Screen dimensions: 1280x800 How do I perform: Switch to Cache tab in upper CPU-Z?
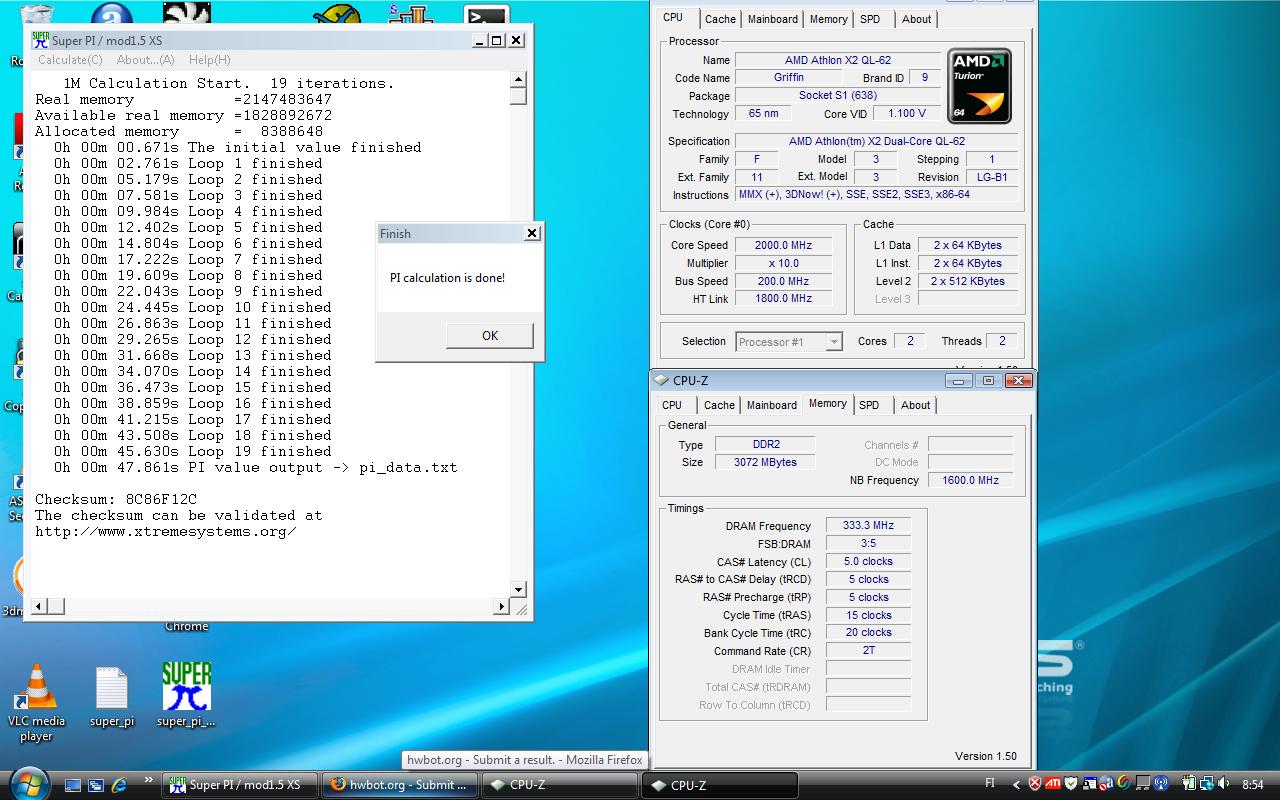click(x=720, y=19)
